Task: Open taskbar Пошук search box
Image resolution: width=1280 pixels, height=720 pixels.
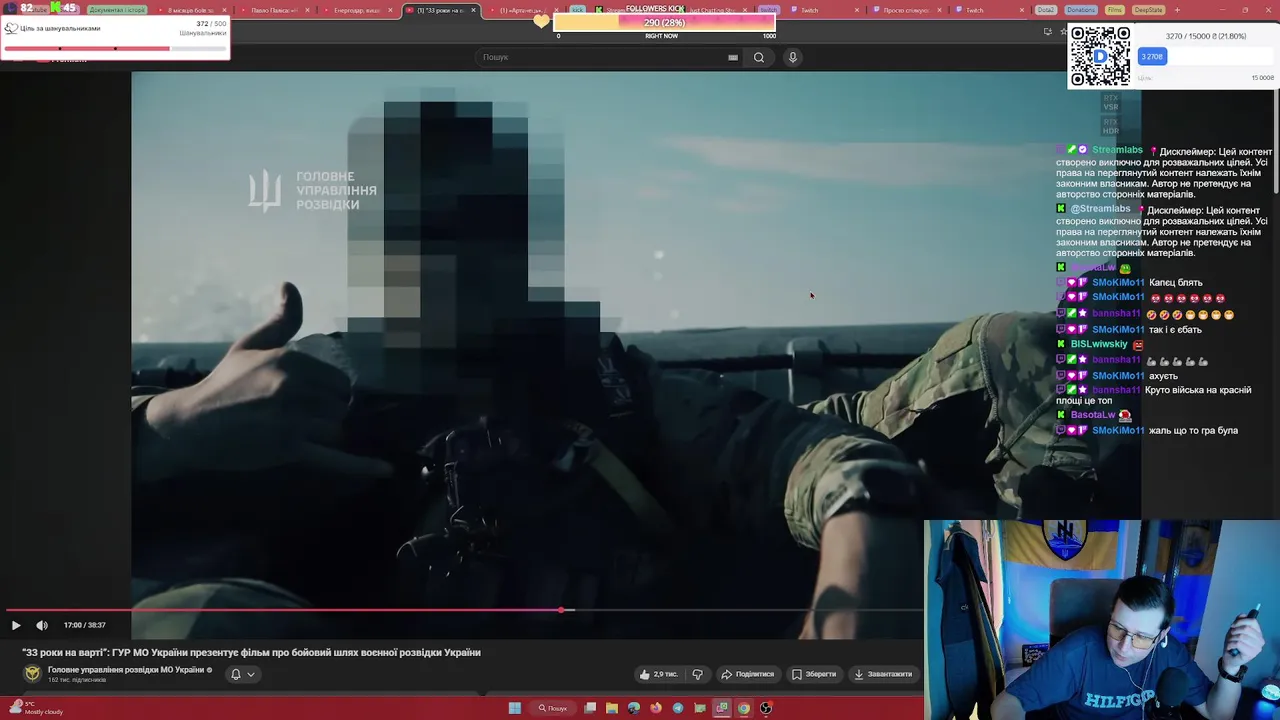Action: click(x=553, y=708)
